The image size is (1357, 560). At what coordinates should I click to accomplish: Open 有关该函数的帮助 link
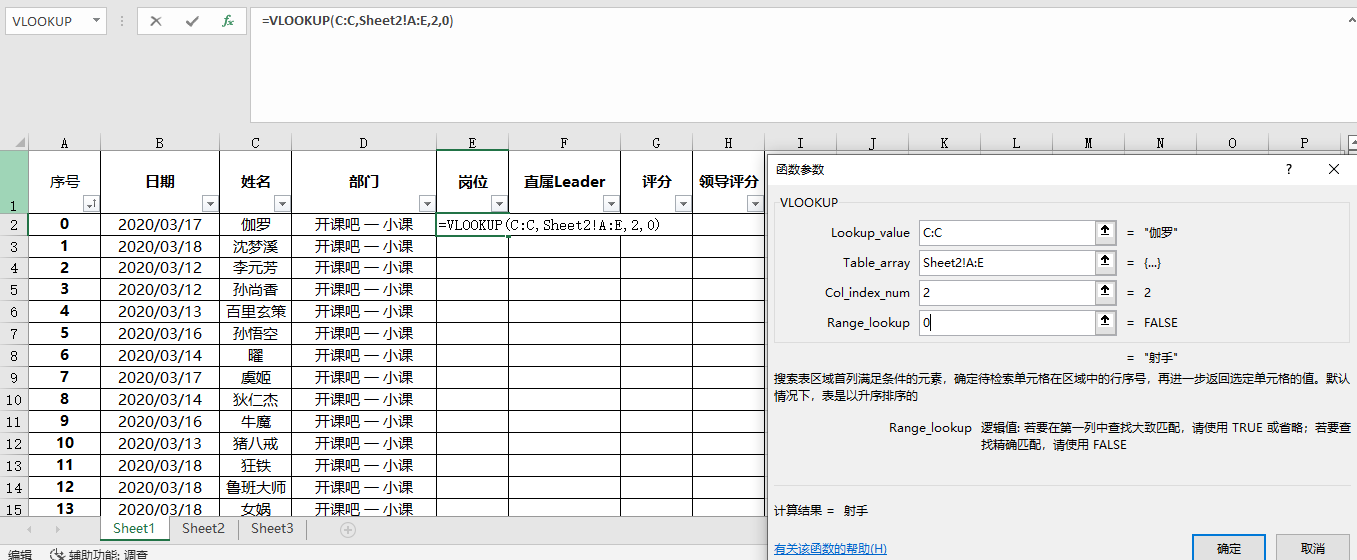(830, 549)
